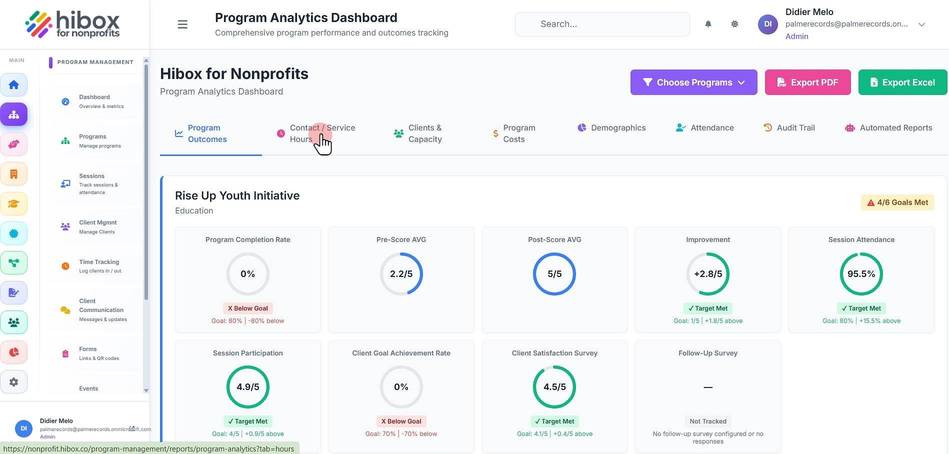Click the notification bell icon
Image resolution: width=949 pixels, height=454 pixels.
pos(708,24)
